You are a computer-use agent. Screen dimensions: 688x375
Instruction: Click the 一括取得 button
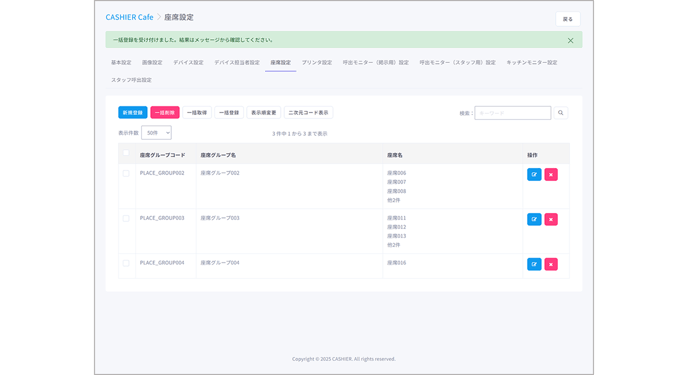pyautogui.click(x=197, y=113)
